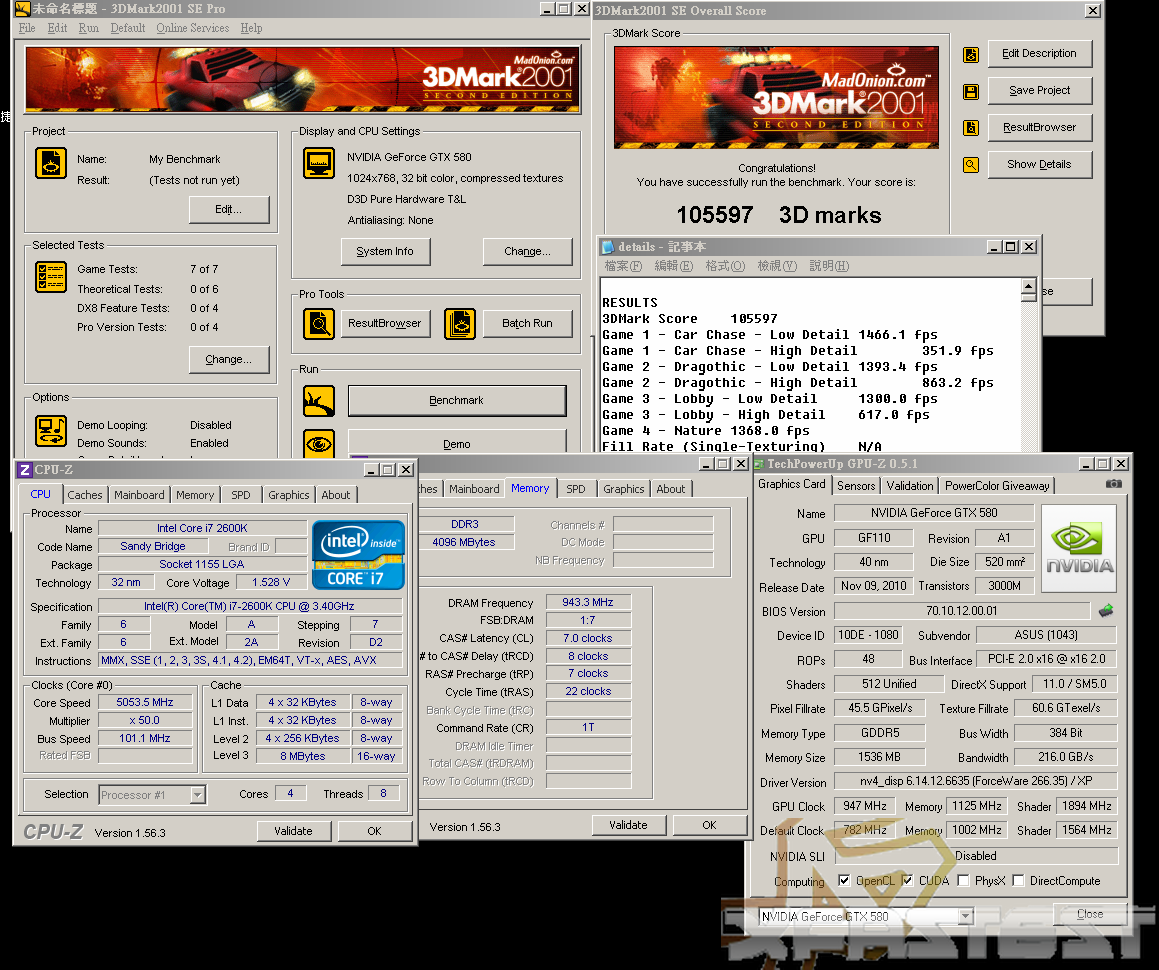Click the Change... button under Selected Tests

(x=229, y=360)
